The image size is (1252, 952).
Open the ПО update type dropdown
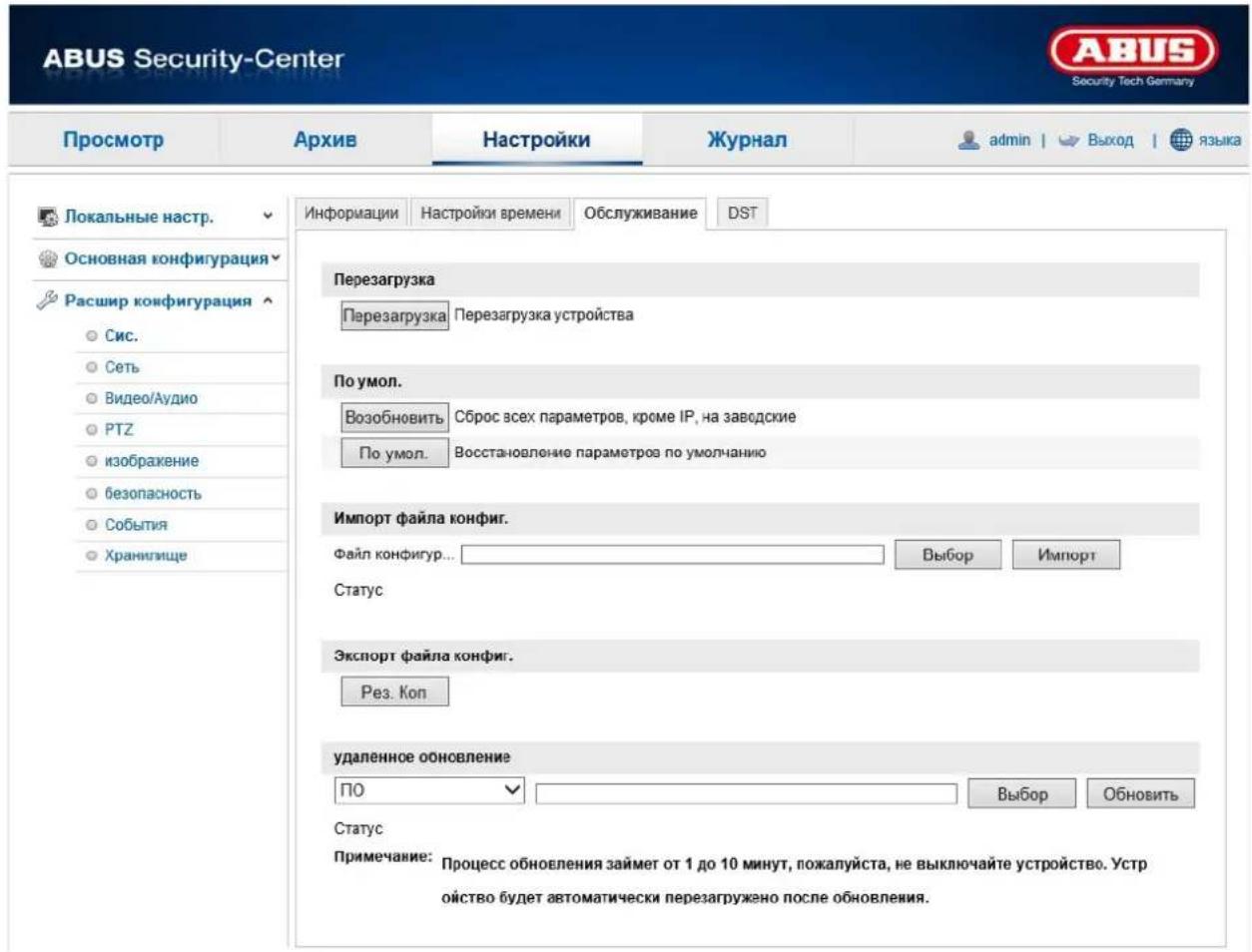(x=430, y=790)
